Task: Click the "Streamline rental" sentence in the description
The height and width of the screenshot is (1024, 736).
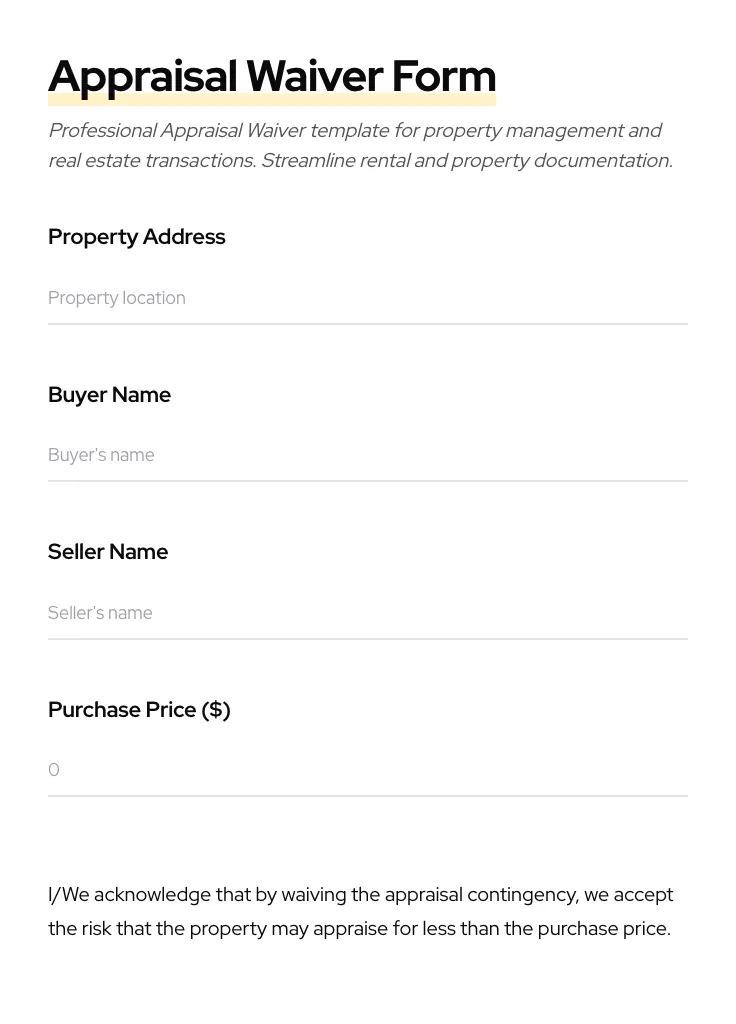Action: click(x=334, y=161)
